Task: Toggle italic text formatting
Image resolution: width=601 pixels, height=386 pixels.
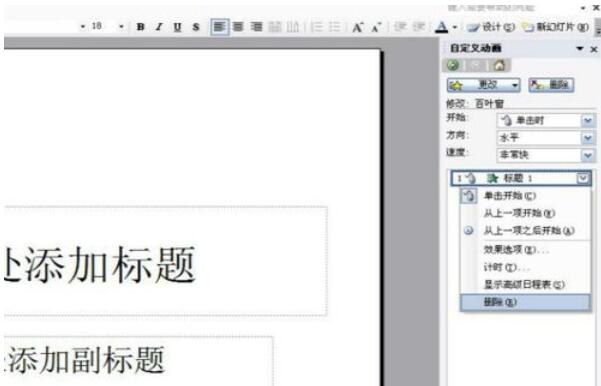Action: coord(159,27)
